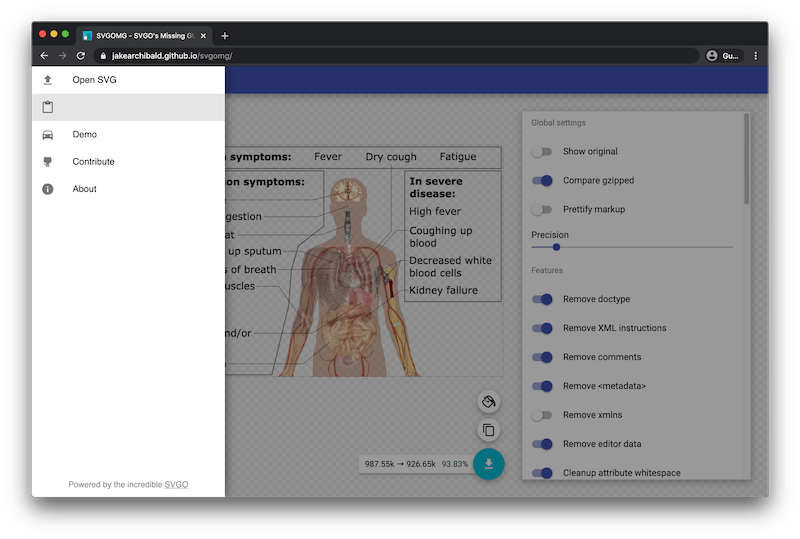Select the SVGOMG browser tab
Viewport: 800px width, 539px height.
144,36
